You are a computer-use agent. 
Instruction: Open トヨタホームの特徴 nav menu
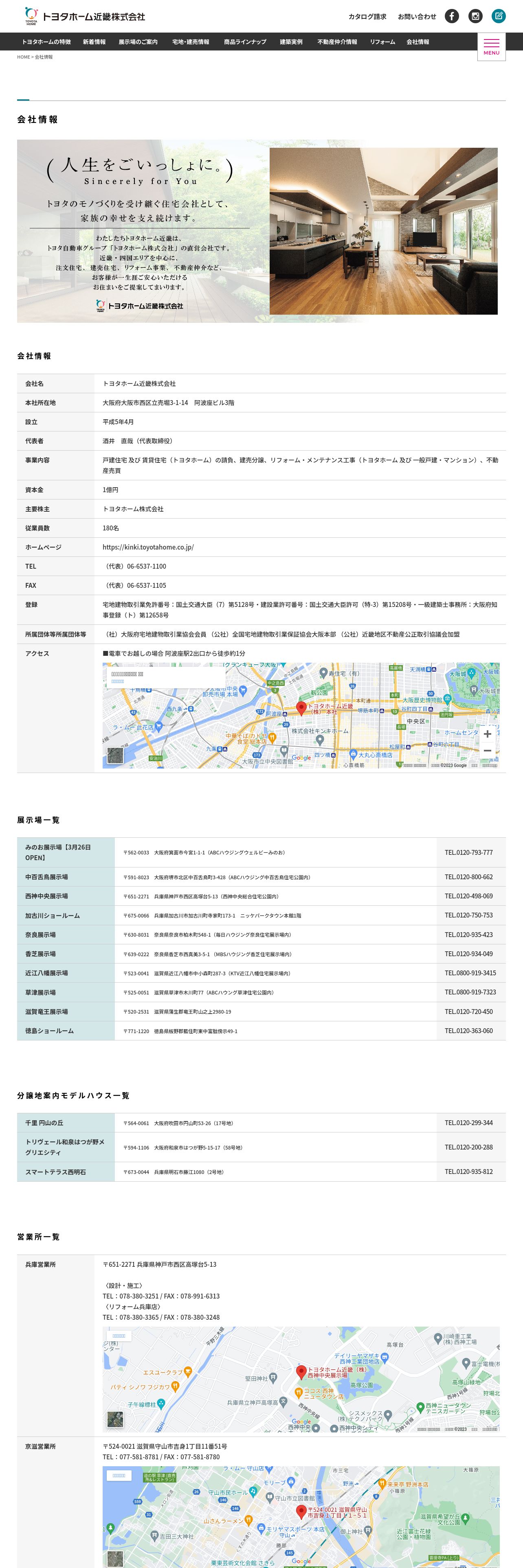pos(46,42)
